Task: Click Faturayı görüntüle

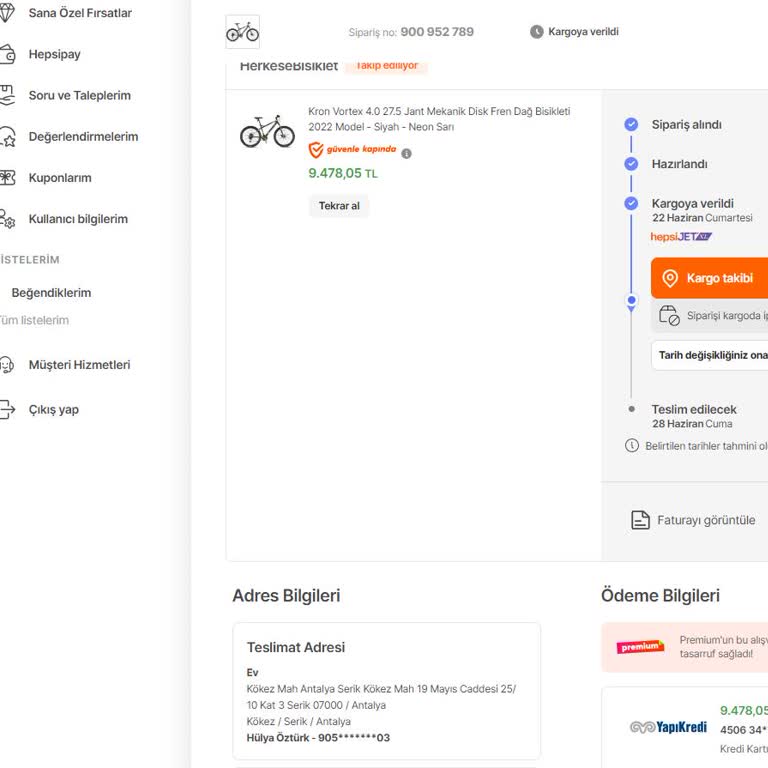Action: [x=706, y=520]
